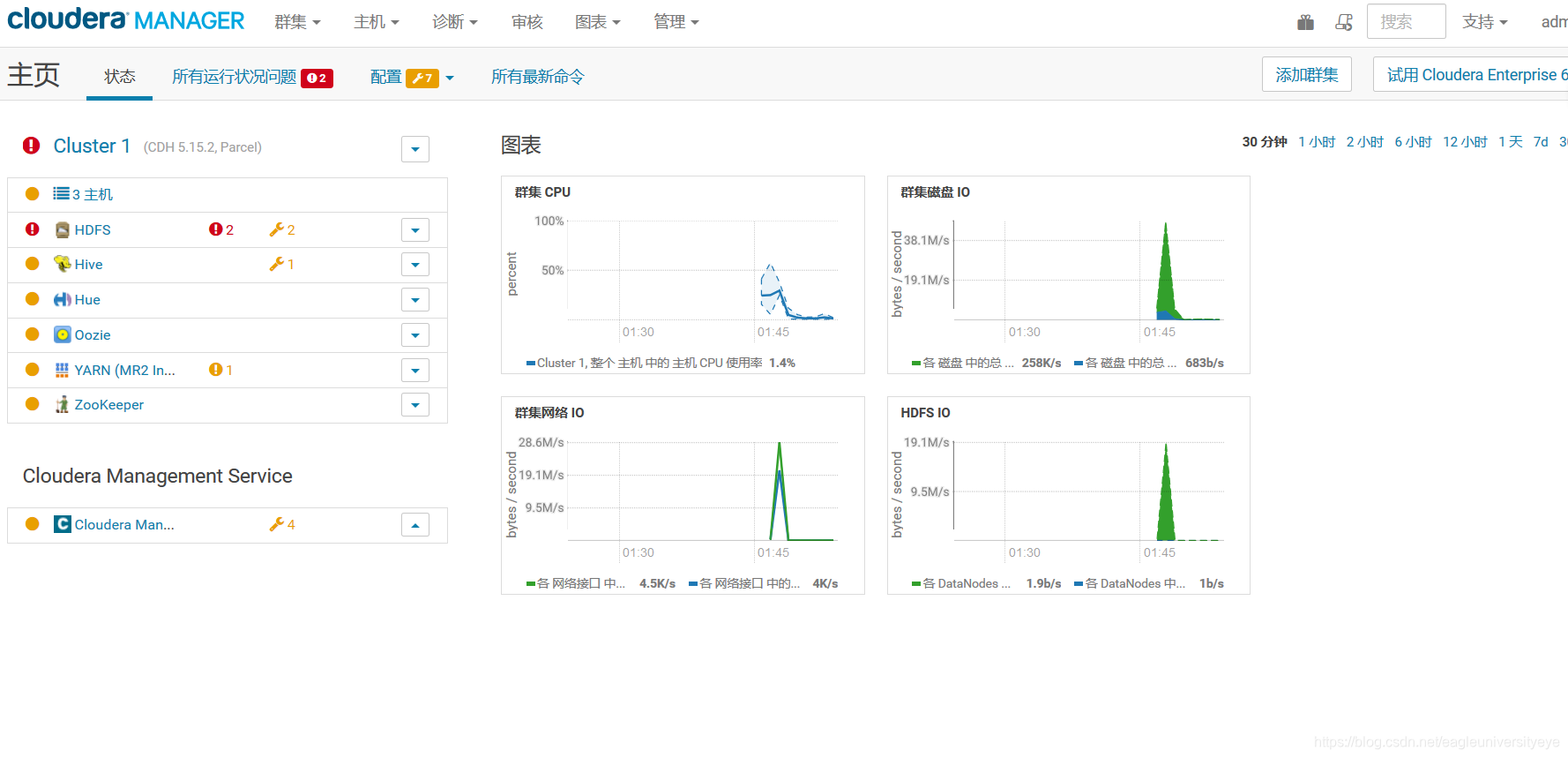The width and height of the screenshot is (1568, 758).
Task: Click 试用 Cloudera Enterprise button
Action: (1471, 74)
